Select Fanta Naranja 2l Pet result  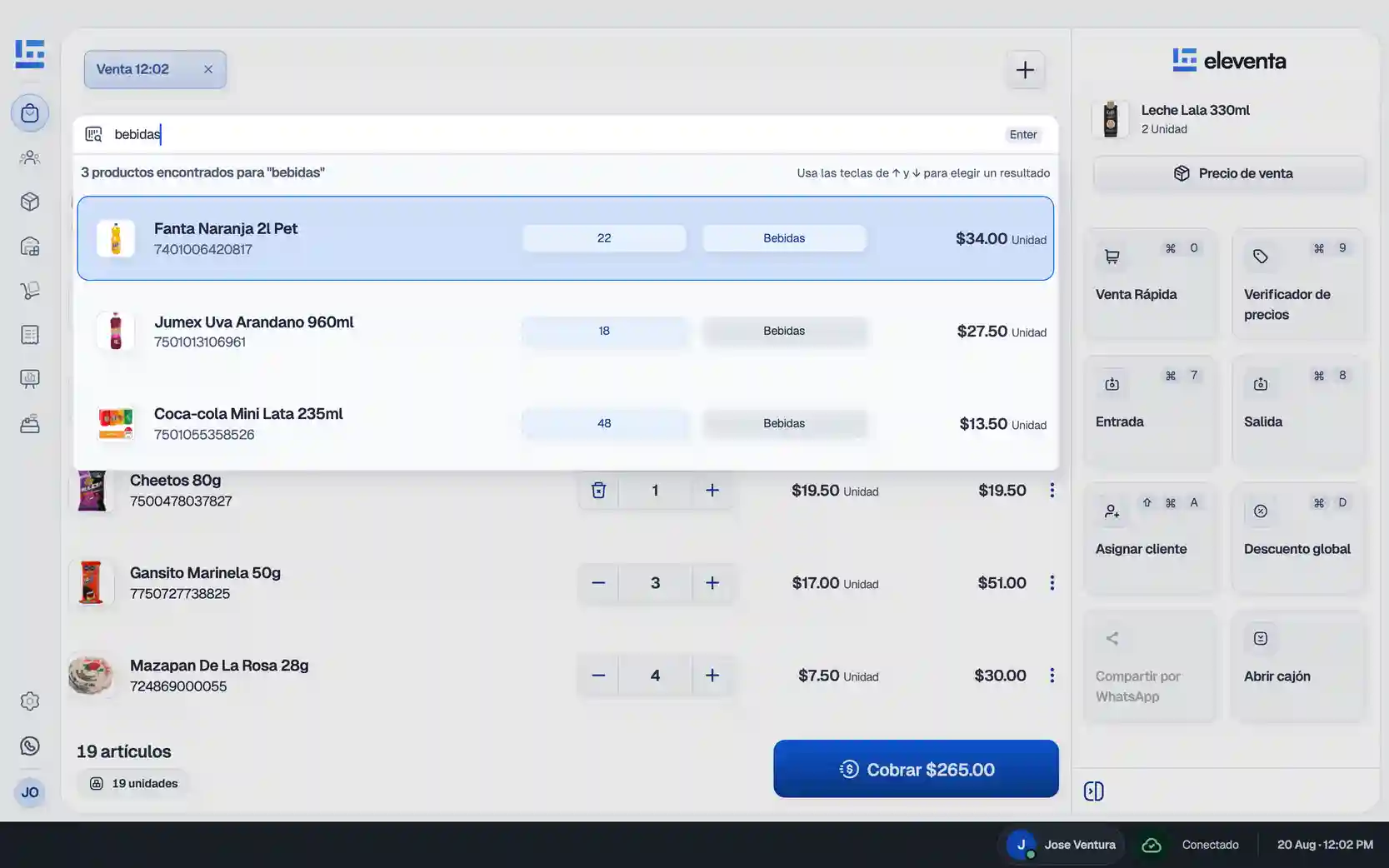point(566,238)
